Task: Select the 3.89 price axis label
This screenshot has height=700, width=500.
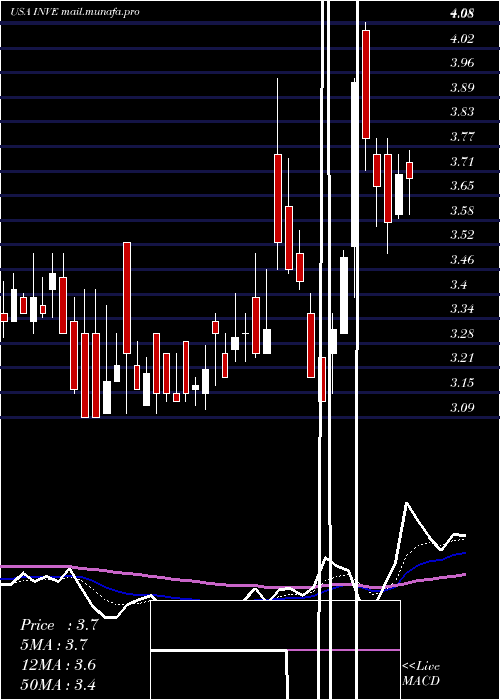Action: pos(462,88)
